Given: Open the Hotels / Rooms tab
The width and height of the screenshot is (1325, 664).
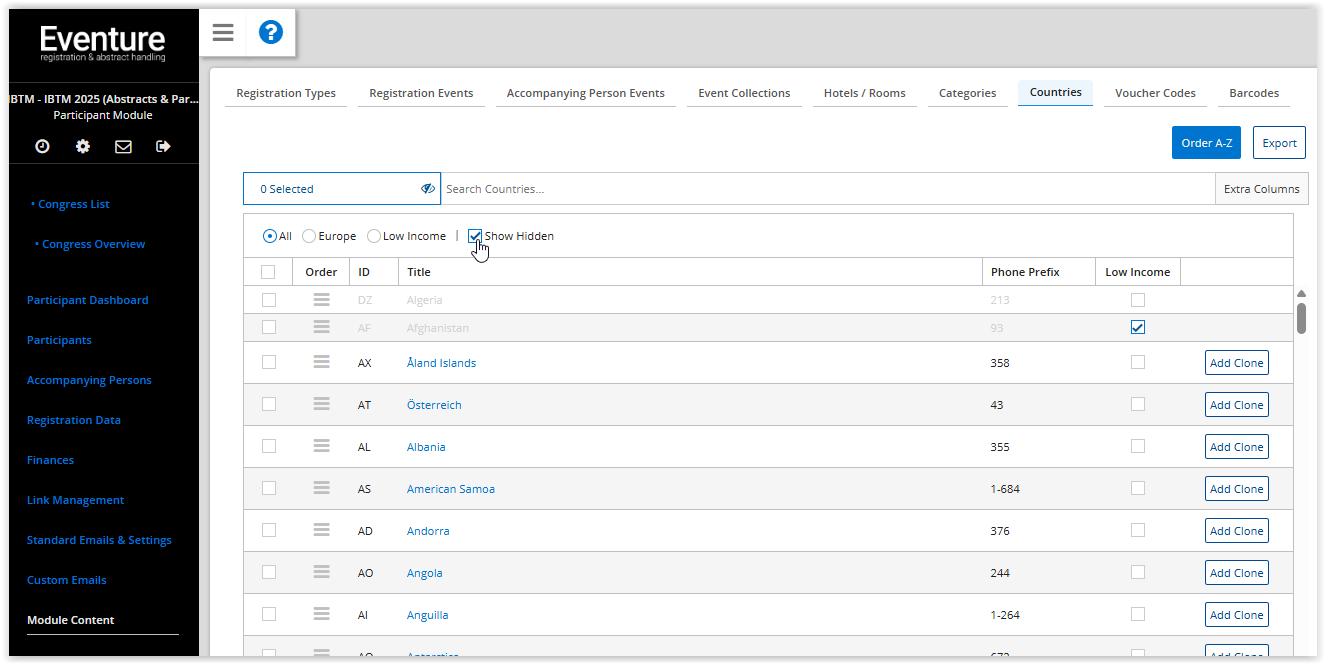Looking at the screenshot, I should (864, 93).
